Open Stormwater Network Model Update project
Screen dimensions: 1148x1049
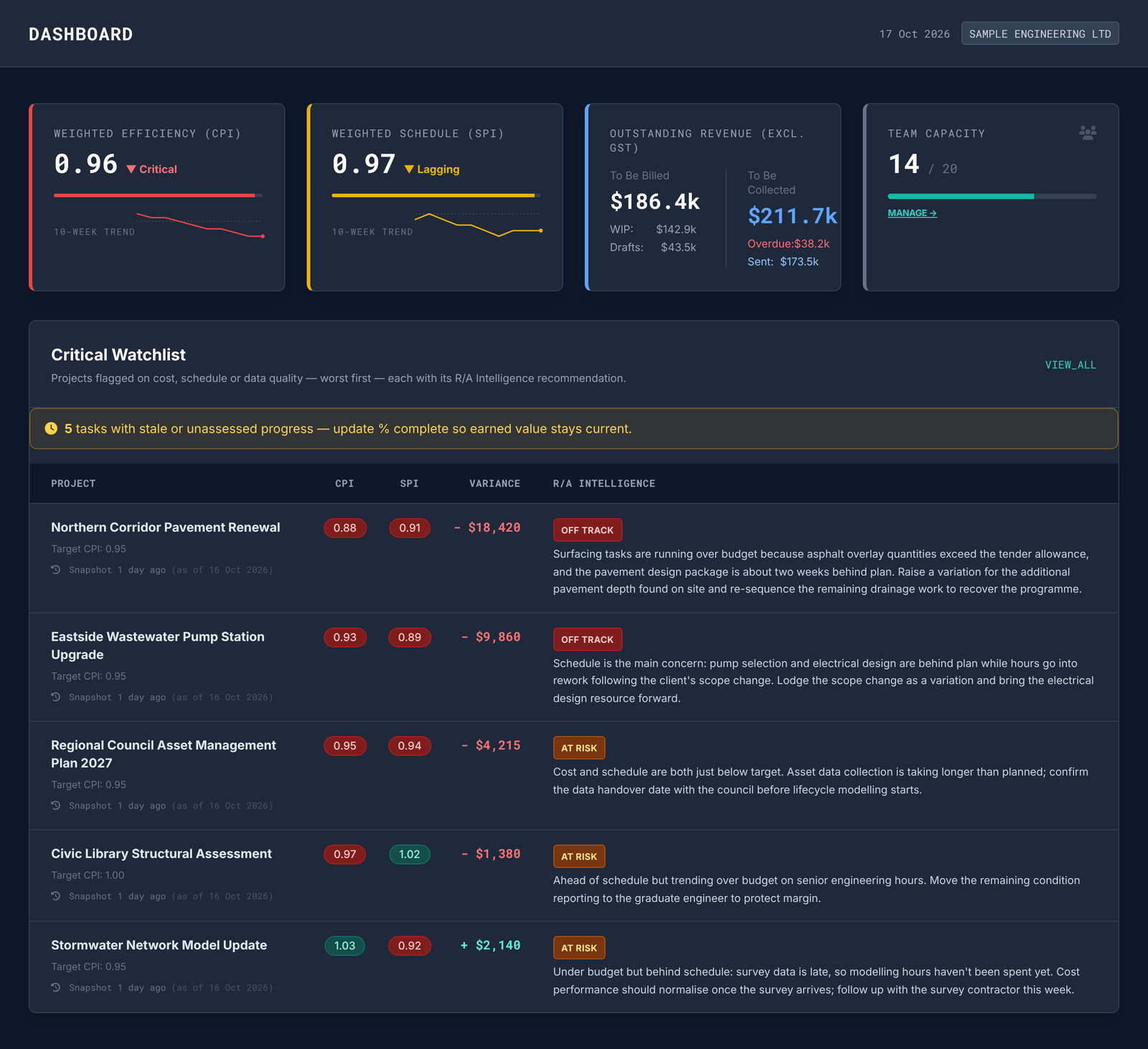(x=159, y=945)
